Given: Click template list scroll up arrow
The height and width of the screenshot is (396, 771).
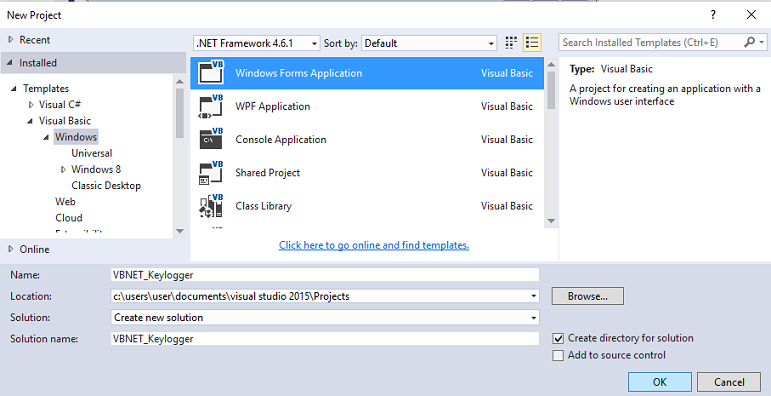Looking at the screenshot, I should (551, 64).
